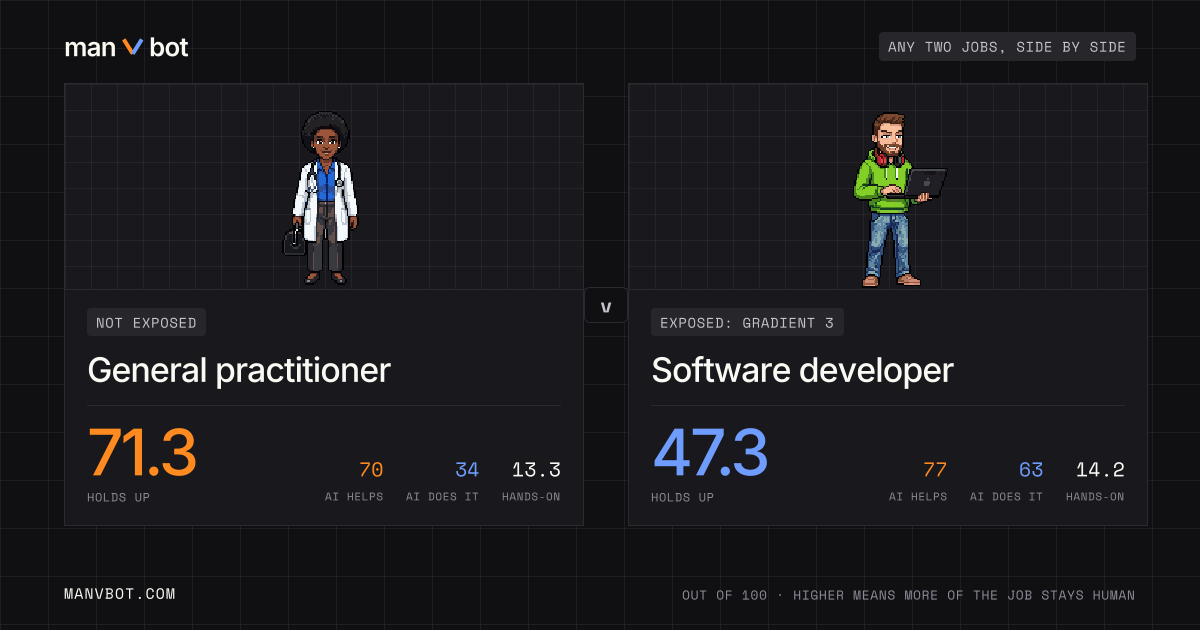Click General practitioner's AI helps value 70
1200x630 pixels.
pos(370,470)
